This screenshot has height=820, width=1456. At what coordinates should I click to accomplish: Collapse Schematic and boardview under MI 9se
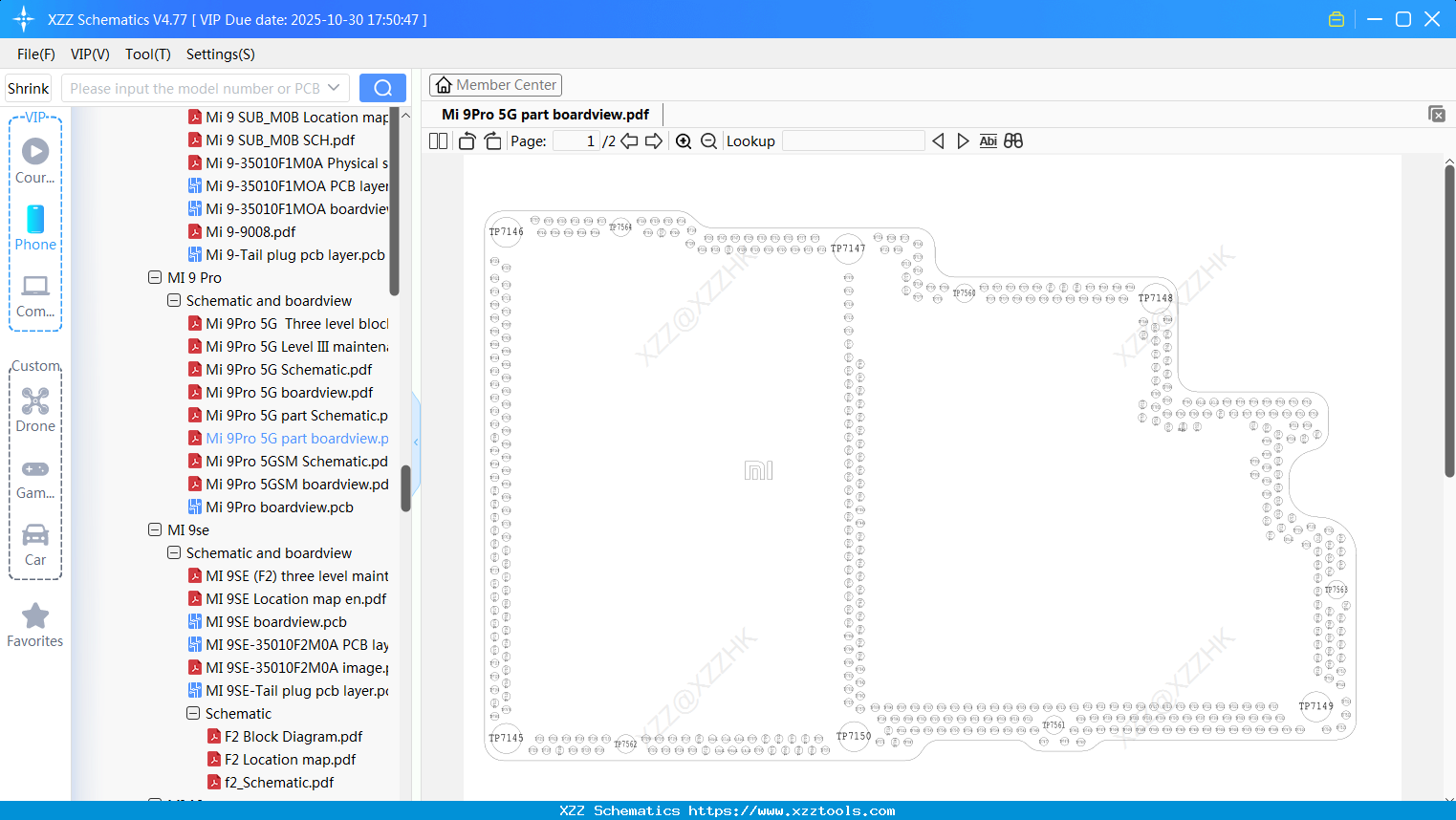(174, 552)
